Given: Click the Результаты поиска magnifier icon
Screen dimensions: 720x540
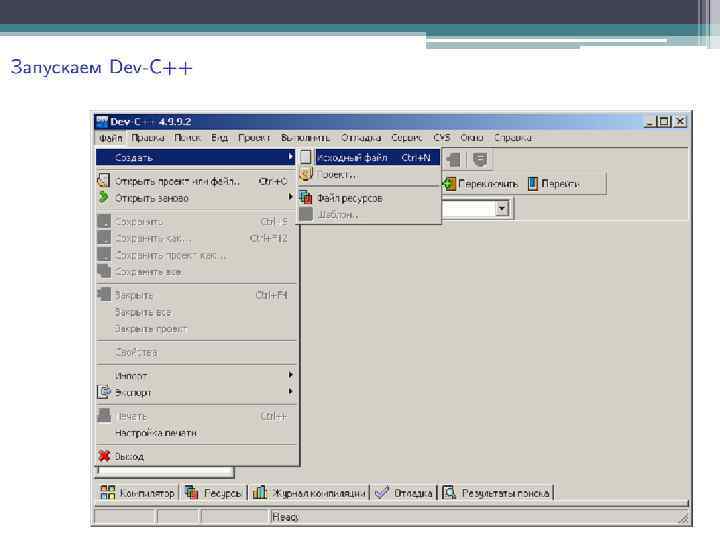Looking at the screenshot, I should [450, 493].
